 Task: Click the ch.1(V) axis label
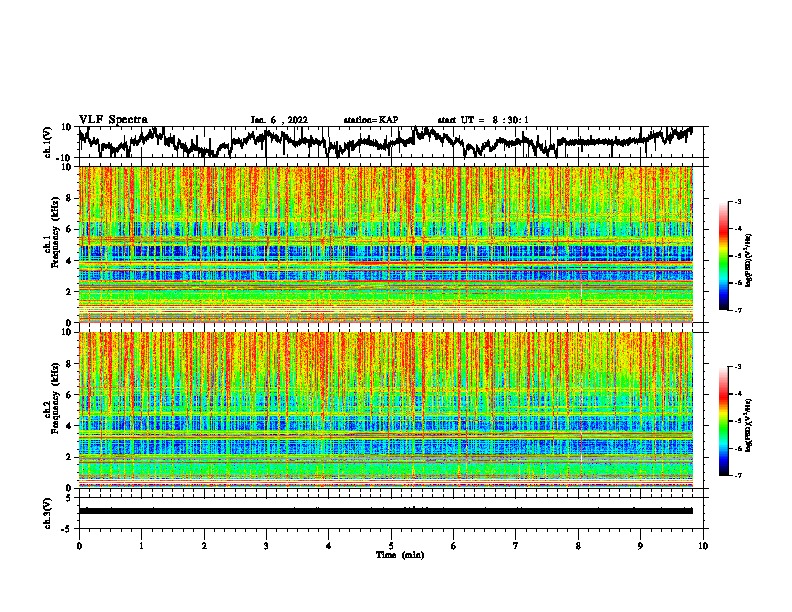(48, 142)
